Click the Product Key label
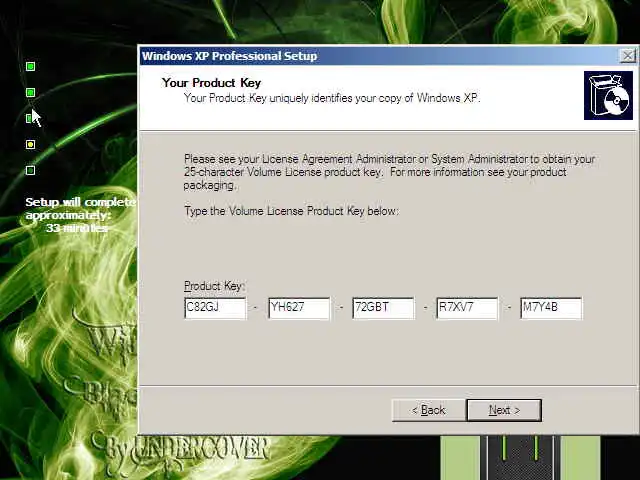 [x=213, y=286]
